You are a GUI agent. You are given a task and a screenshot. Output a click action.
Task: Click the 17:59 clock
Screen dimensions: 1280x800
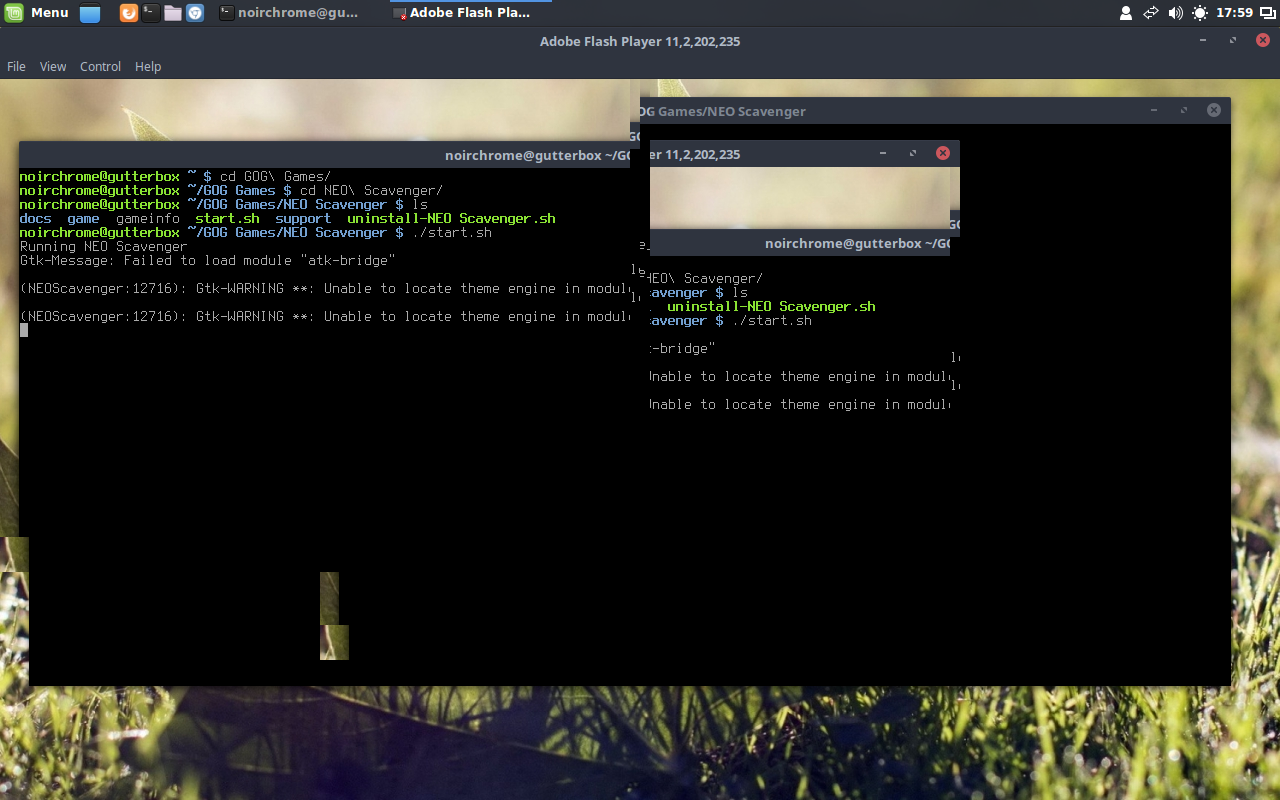pyautogui.click(x=1234, y=13)
